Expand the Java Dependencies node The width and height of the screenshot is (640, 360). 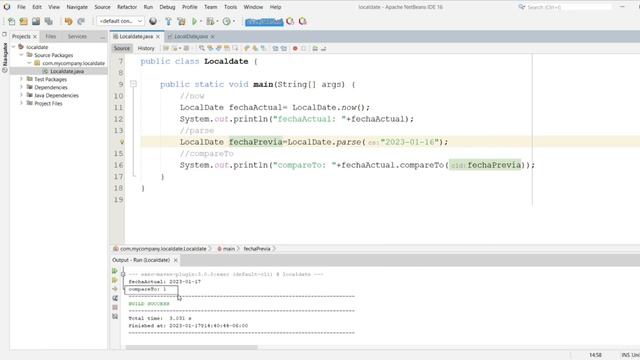(x=22, y=95)
